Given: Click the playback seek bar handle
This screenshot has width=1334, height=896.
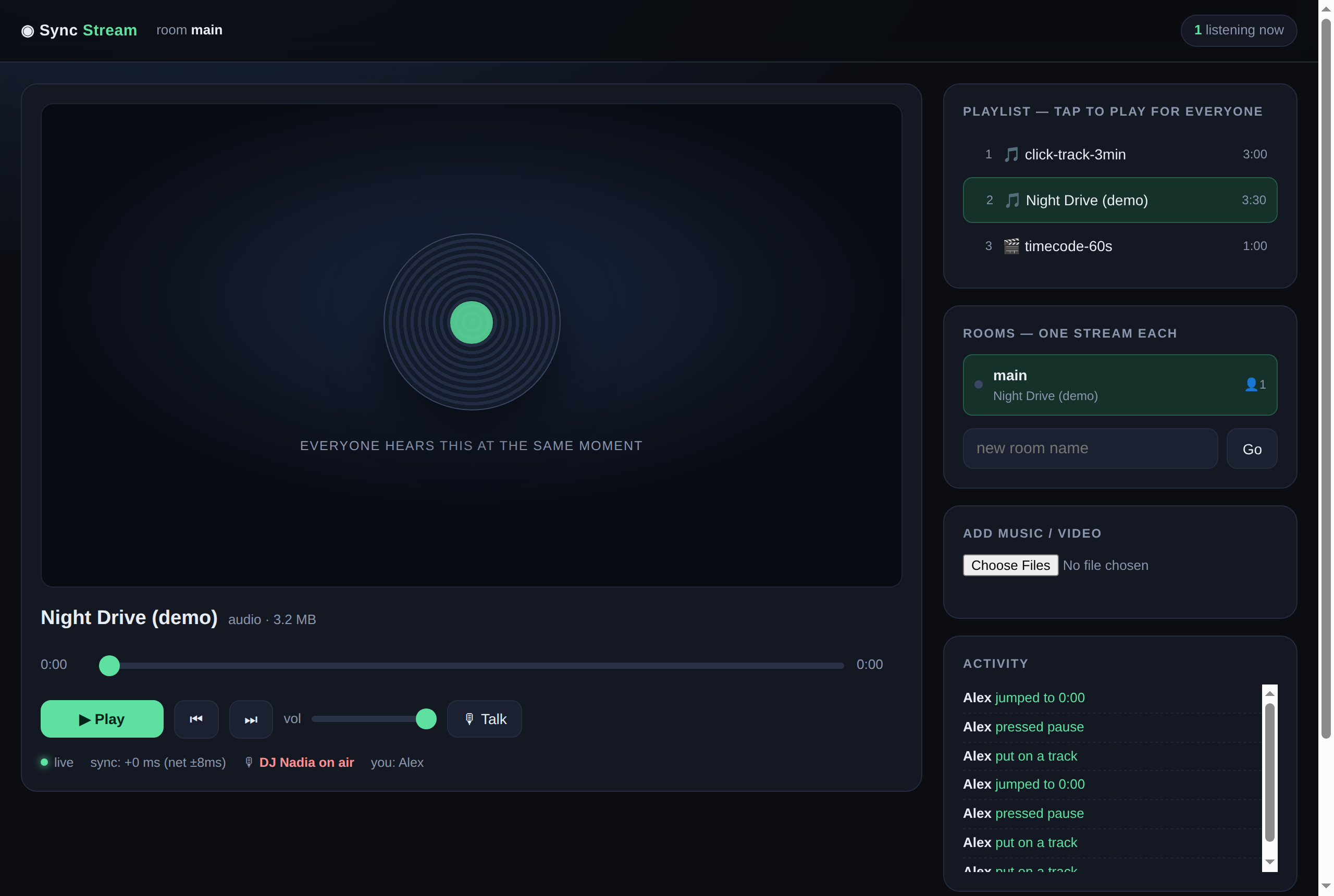Looking at the screenshot, I should click(109, 665).
